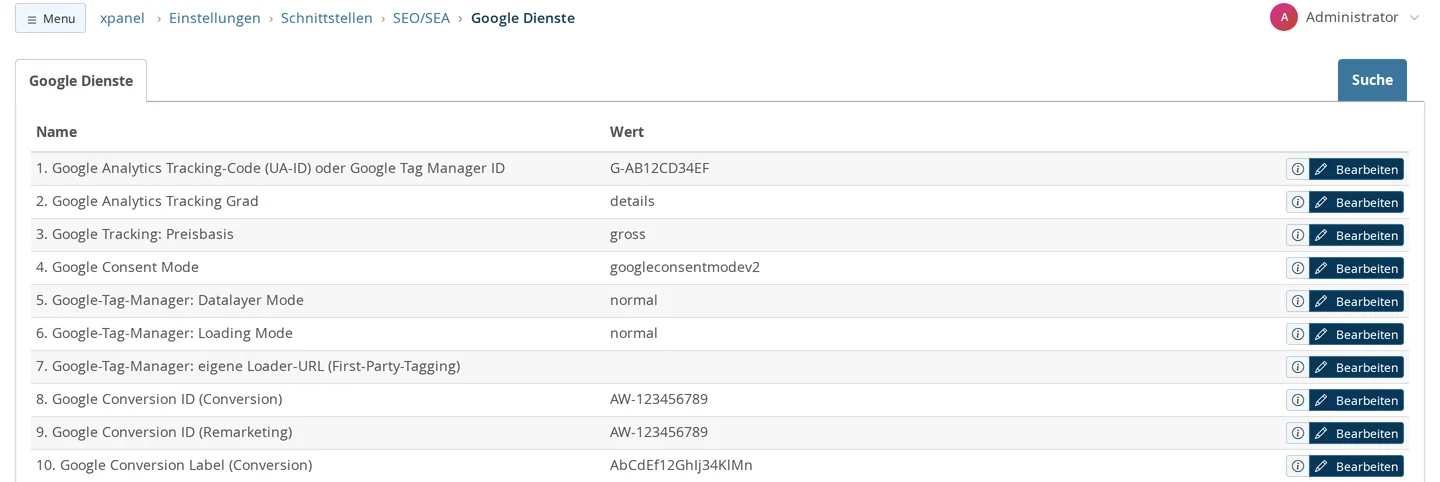Open the Suche tab

[1372, 80]
